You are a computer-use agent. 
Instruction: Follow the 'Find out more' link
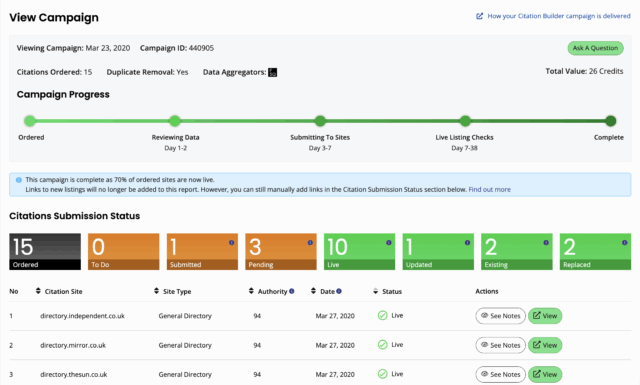click(x=489, y=189)
